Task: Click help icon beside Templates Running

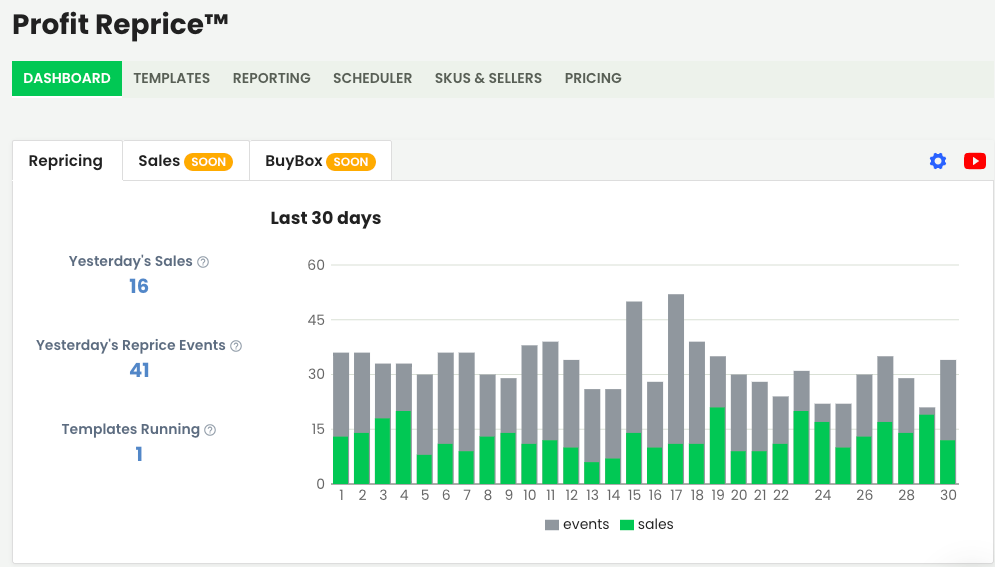Action: pyautogui.click(x=210, y=430)
